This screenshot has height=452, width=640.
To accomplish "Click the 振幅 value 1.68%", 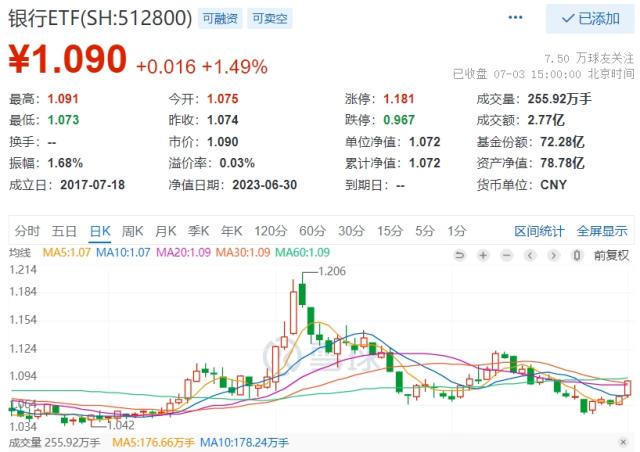I will pyautogui.click(x=65, y=163).
